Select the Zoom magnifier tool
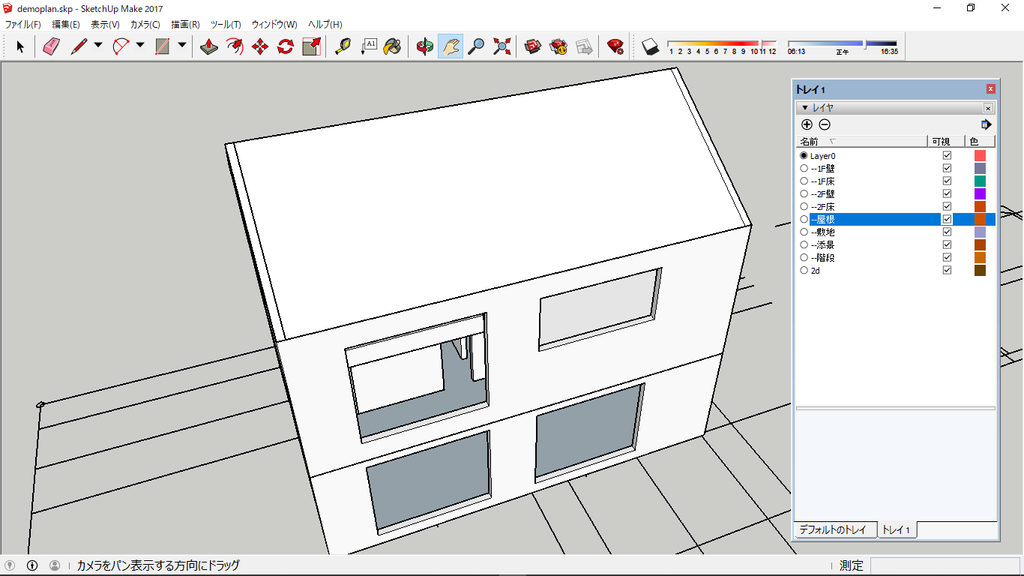1024x576 pixels. tap(477, 46)
